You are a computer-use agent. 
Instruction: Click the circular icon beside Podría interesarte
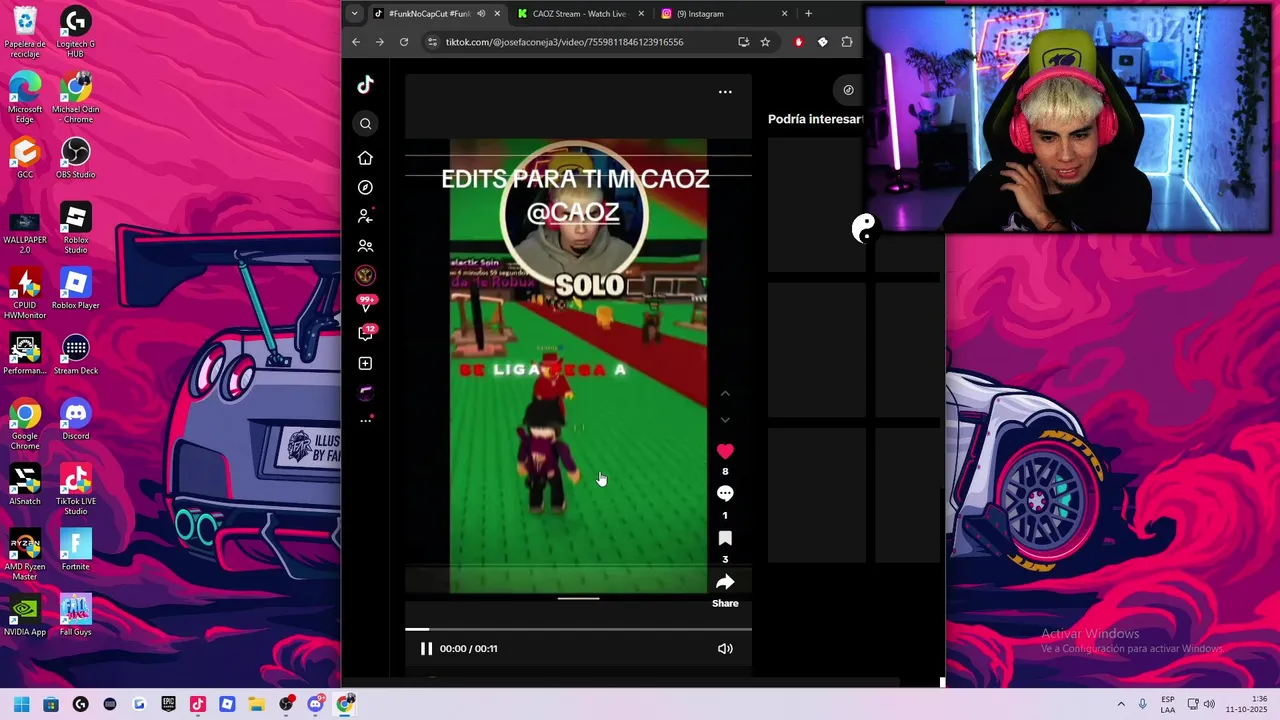coord(848,90)
